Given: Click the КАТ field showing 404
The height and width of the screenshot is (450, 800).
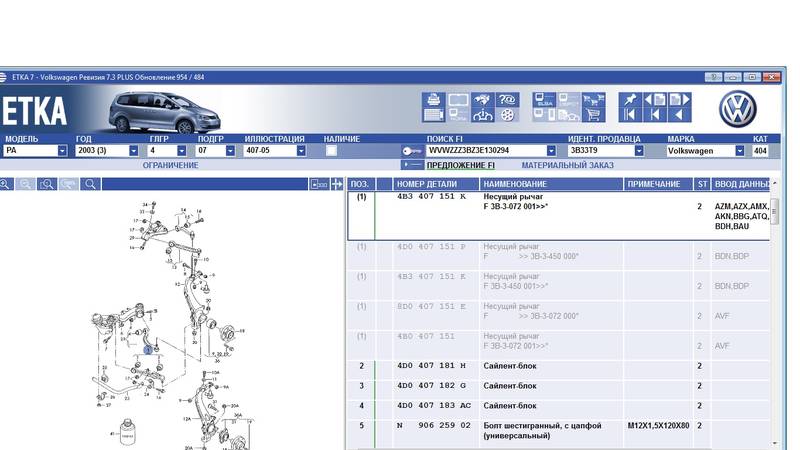Looking at the screenshot, I should (760, 151).
